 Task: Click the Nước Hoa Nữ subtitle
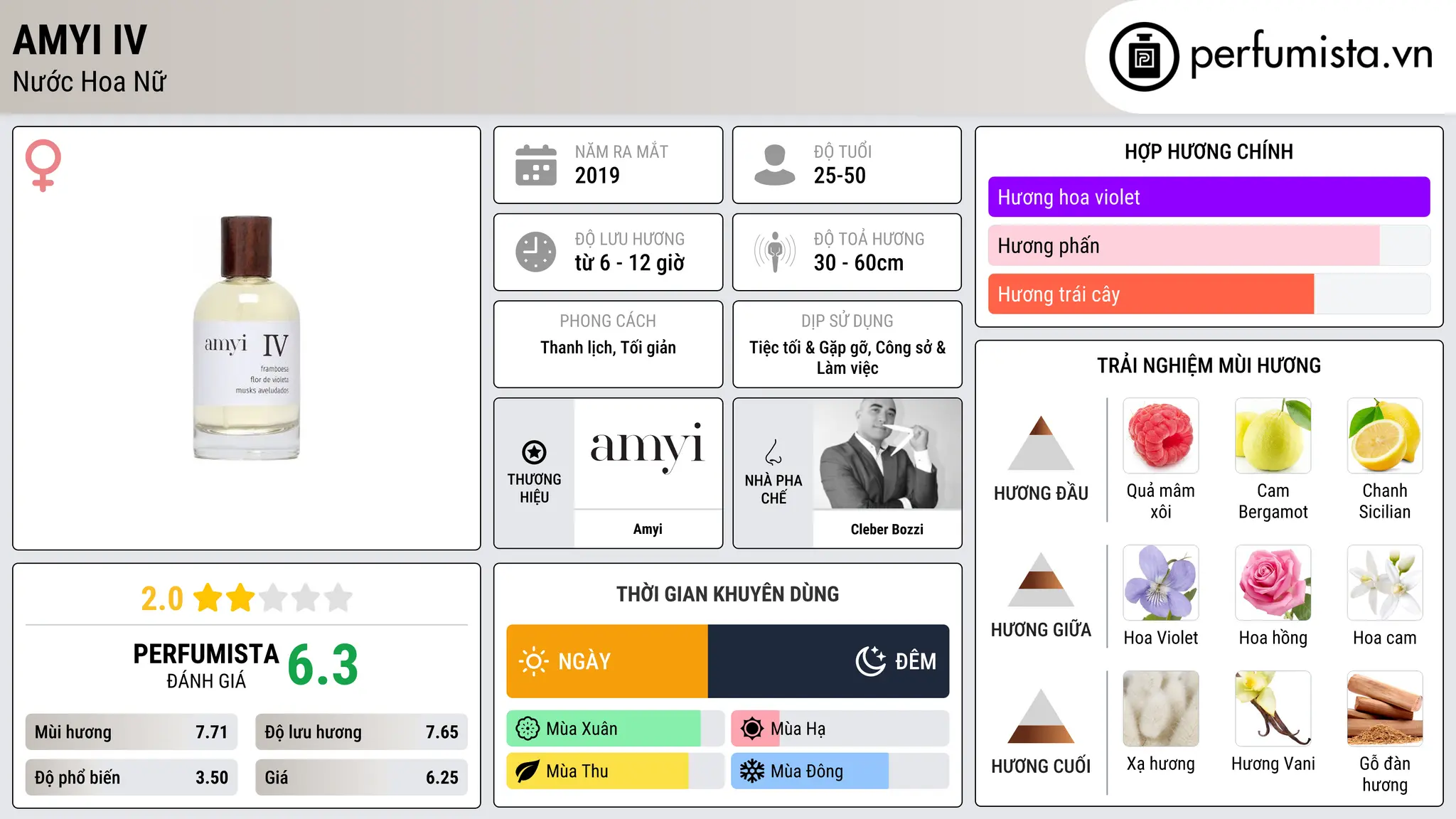click(x=90, y=82)
